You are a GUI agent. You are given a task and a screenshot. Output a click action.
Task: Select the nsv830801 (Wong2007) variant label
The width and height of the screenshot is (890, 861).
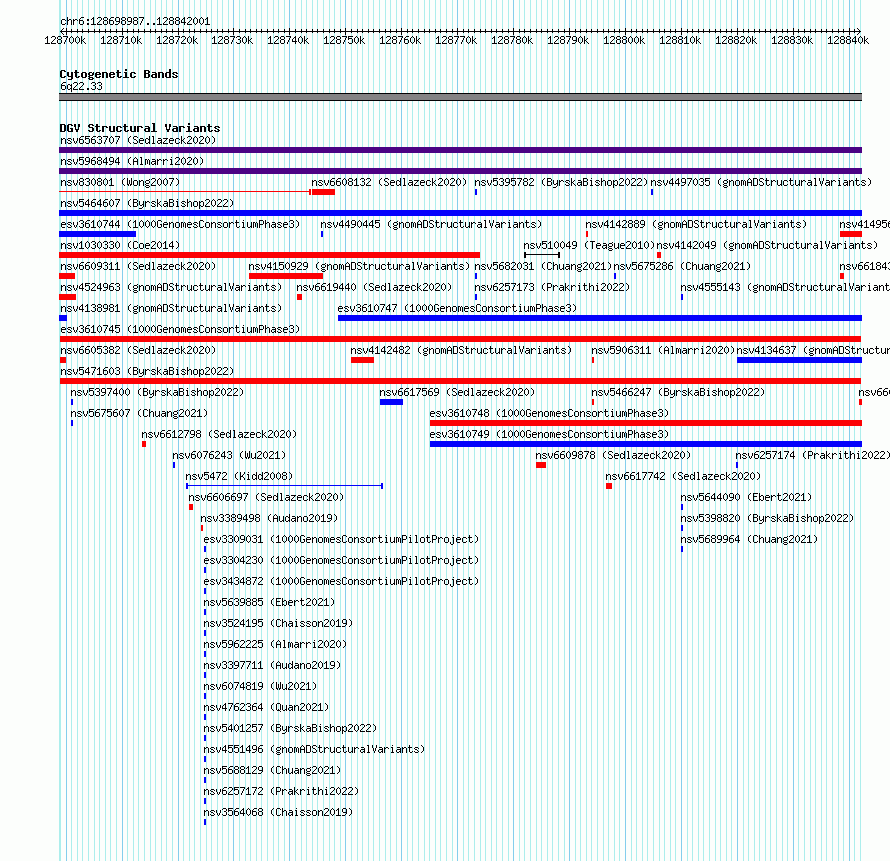[x=120, y=182]
